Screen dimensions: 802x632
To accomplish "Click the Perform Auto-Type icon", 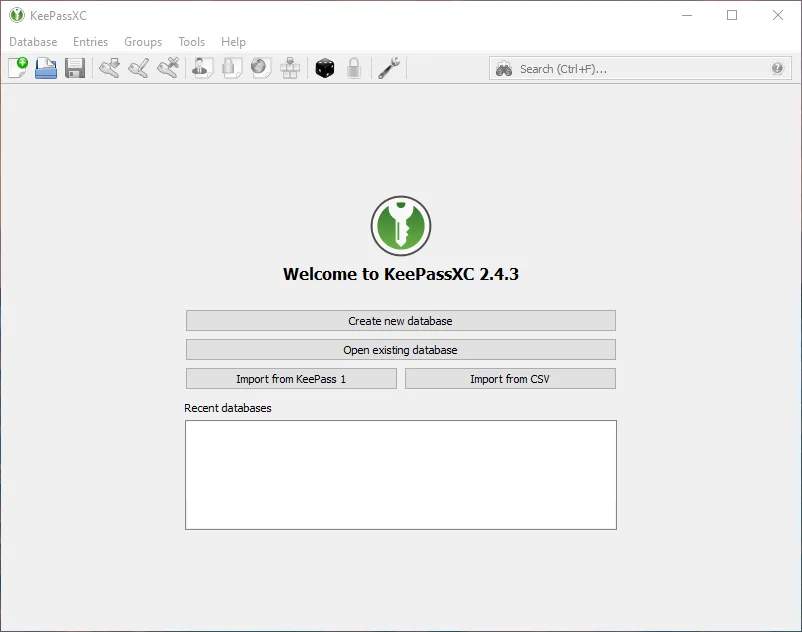I will [x=290, y=68].
